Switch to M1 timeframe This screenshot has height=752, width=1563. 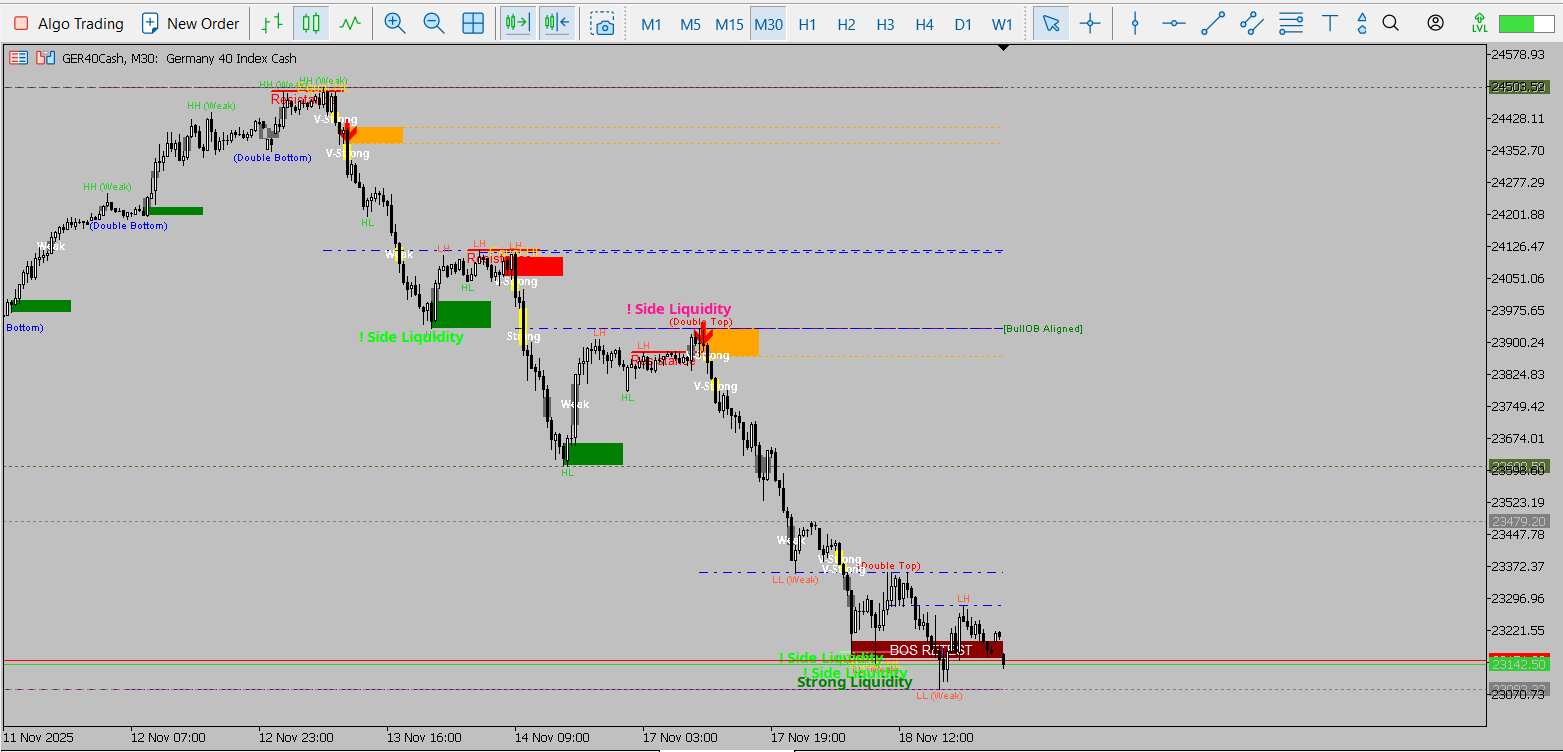tap(651, 24)
